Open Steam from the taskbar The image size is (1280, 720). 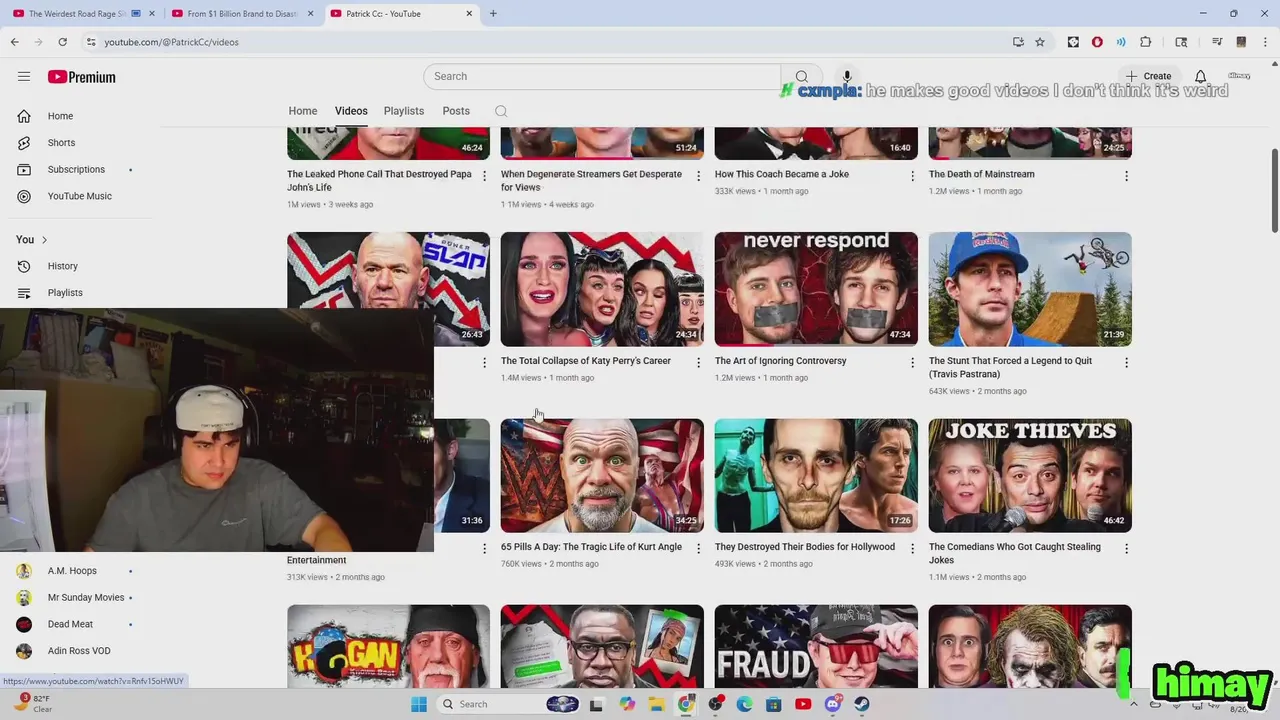(862, 704)
